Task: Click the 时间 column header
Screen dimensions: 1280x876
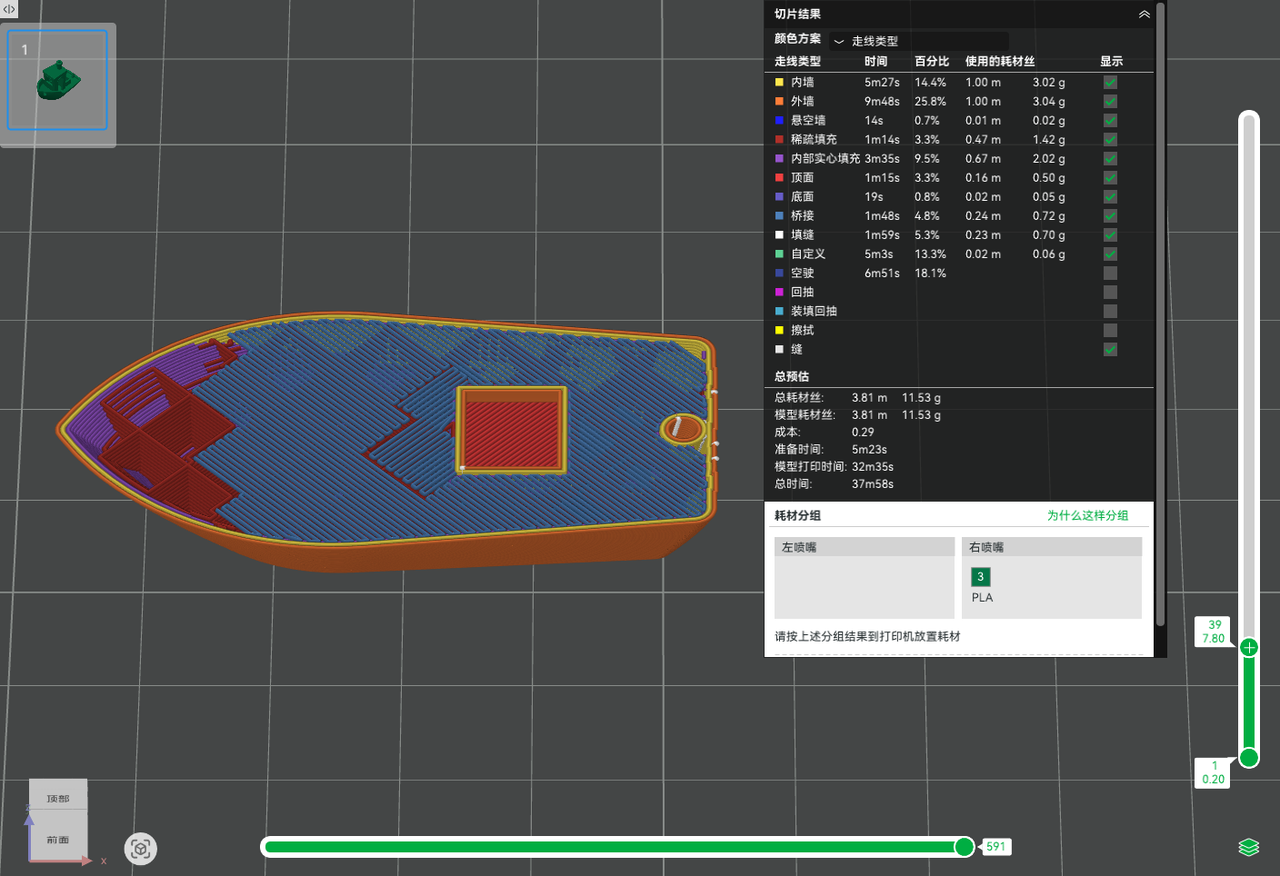Action: point(876,61)
